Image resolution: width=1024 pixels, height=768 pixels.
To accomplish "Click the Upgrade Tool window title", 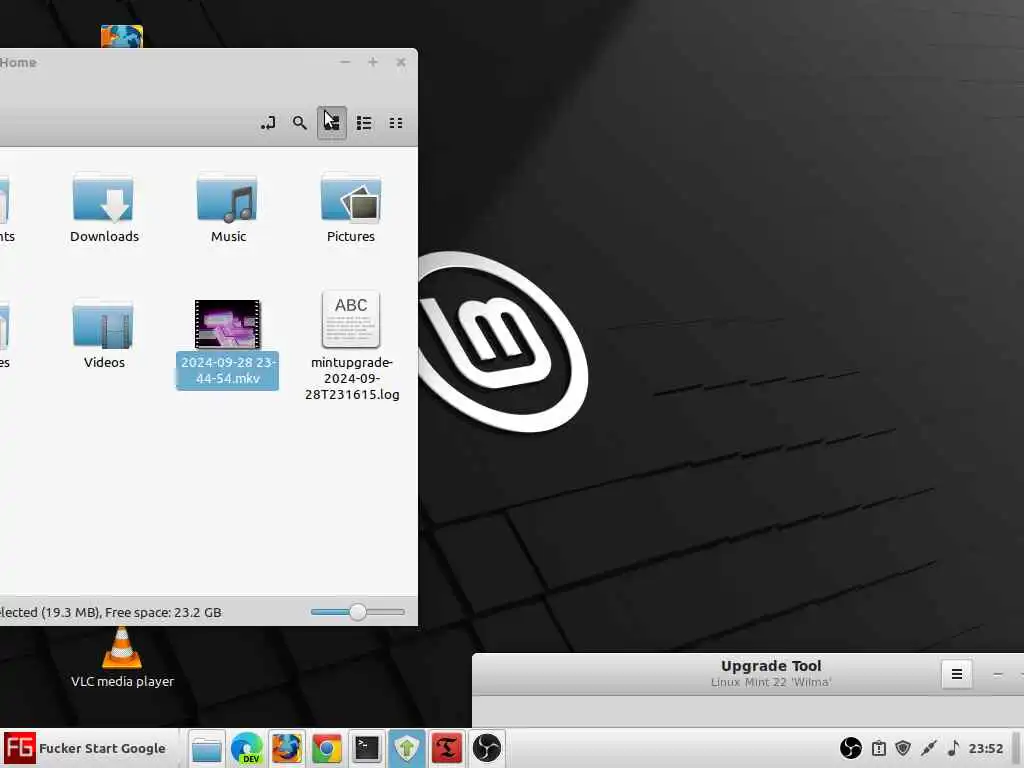I will pyautogui.click(x=771, y=666).
